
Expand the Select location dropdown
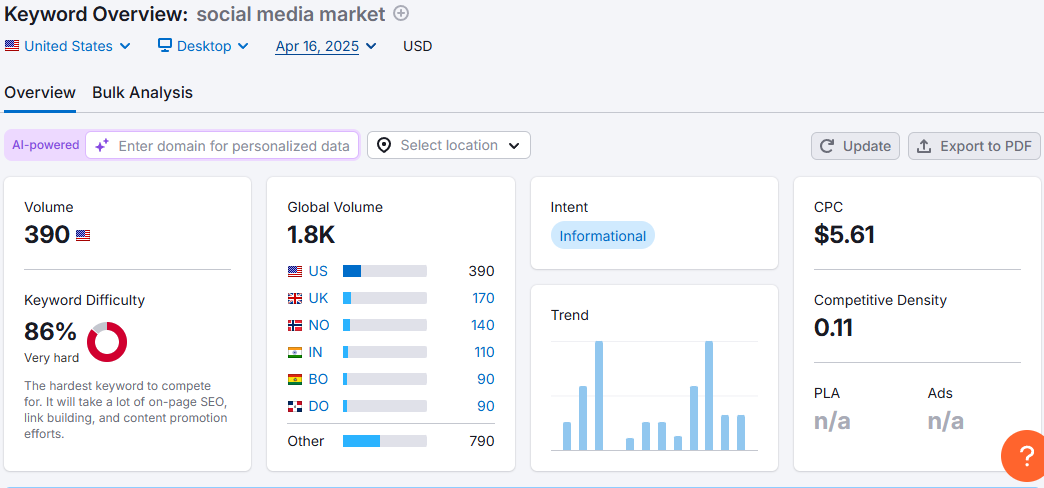click(x=449, y=145)
